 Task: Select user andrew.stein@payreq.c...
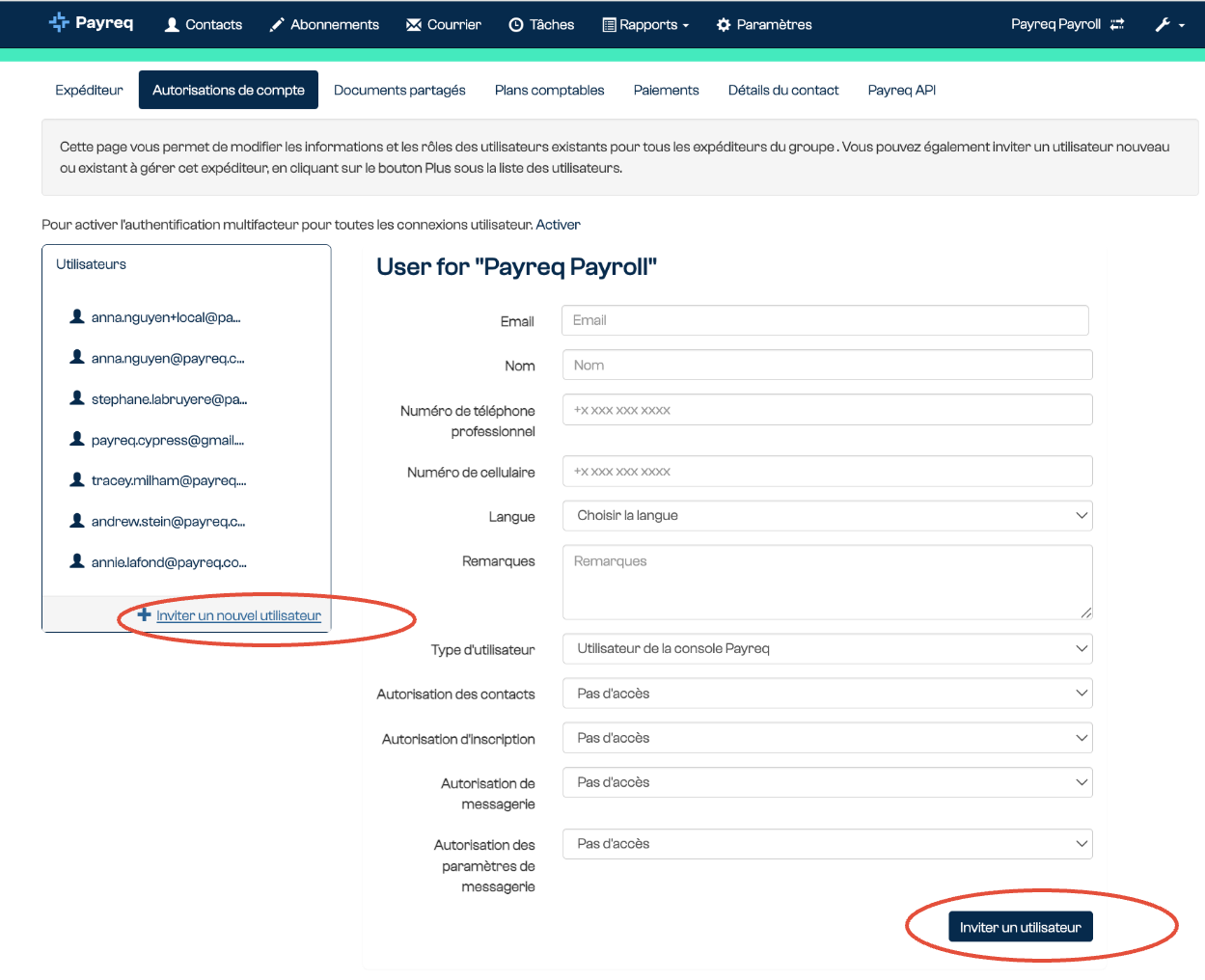coord(169,521)
